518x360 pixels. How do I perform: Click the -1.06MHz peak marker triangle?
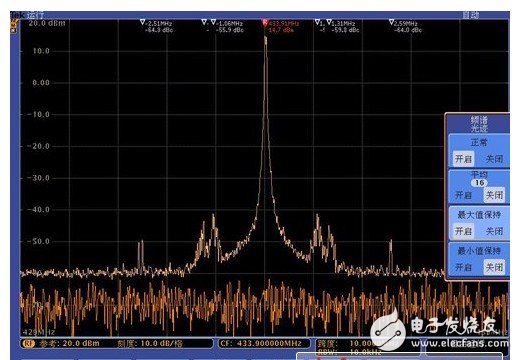click(213, 22)
